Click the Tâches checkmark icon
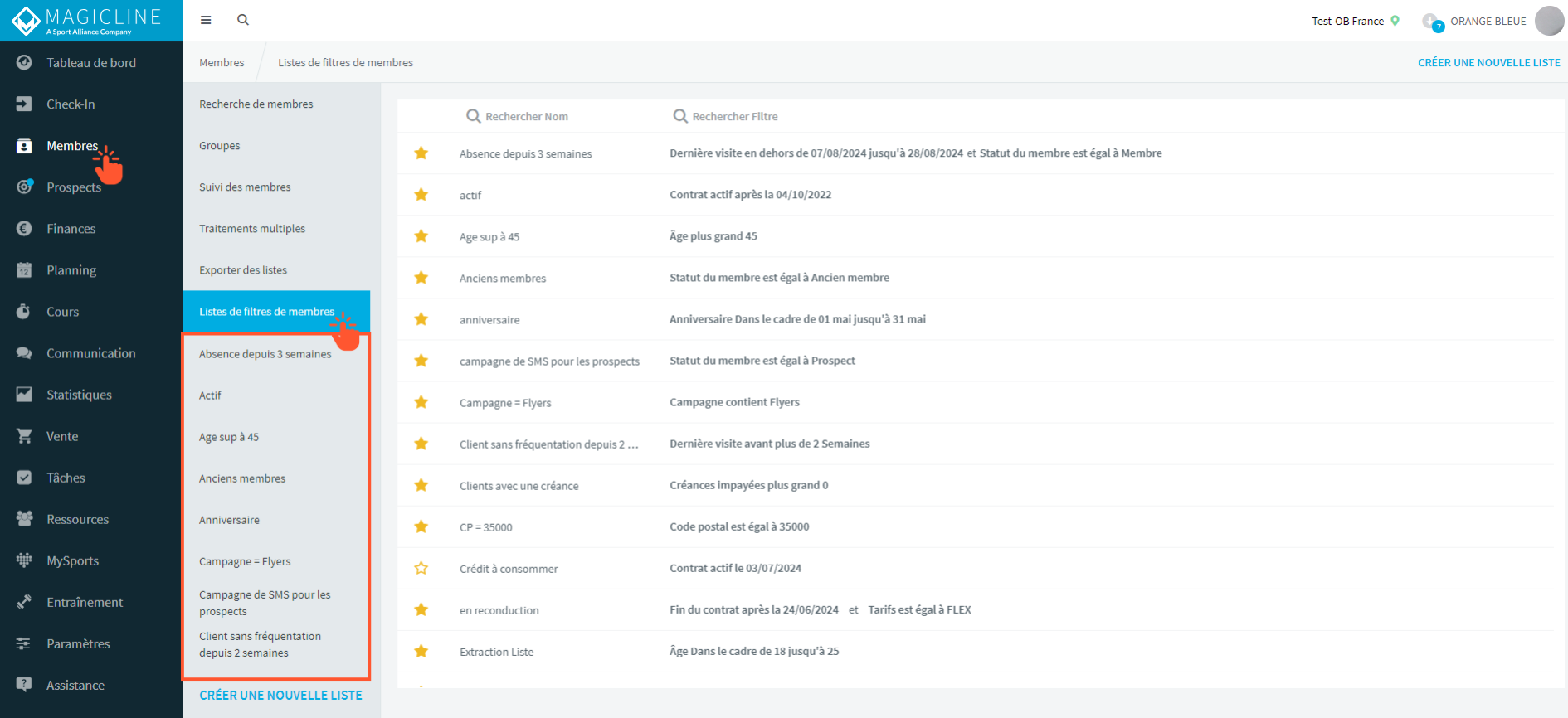The height and width of the screenshot is (718, 1568). tap(24, 478)
